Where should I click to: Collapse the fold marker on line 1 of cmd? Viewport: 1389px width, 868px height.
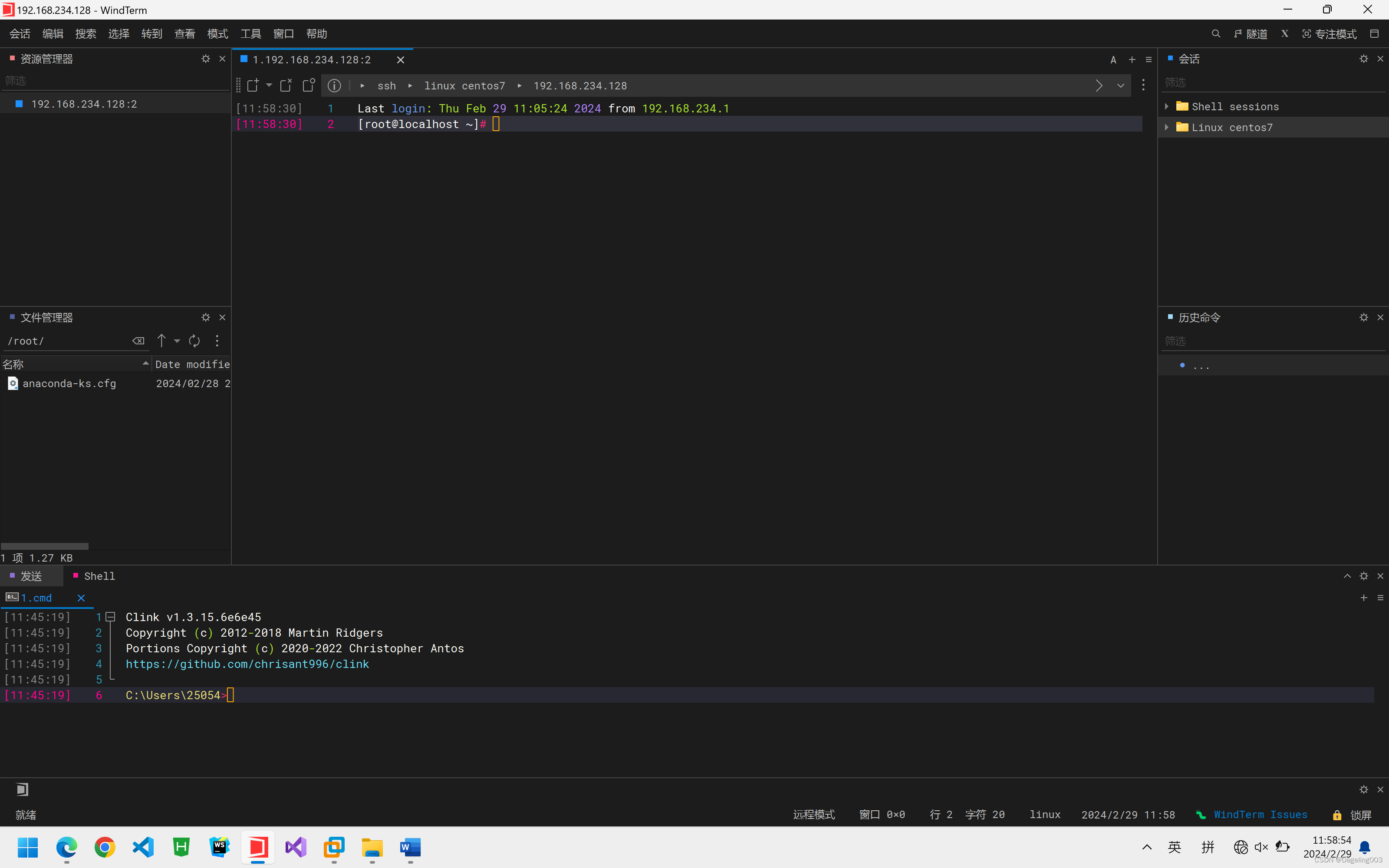pyautogui.click(x=111, y=617)
